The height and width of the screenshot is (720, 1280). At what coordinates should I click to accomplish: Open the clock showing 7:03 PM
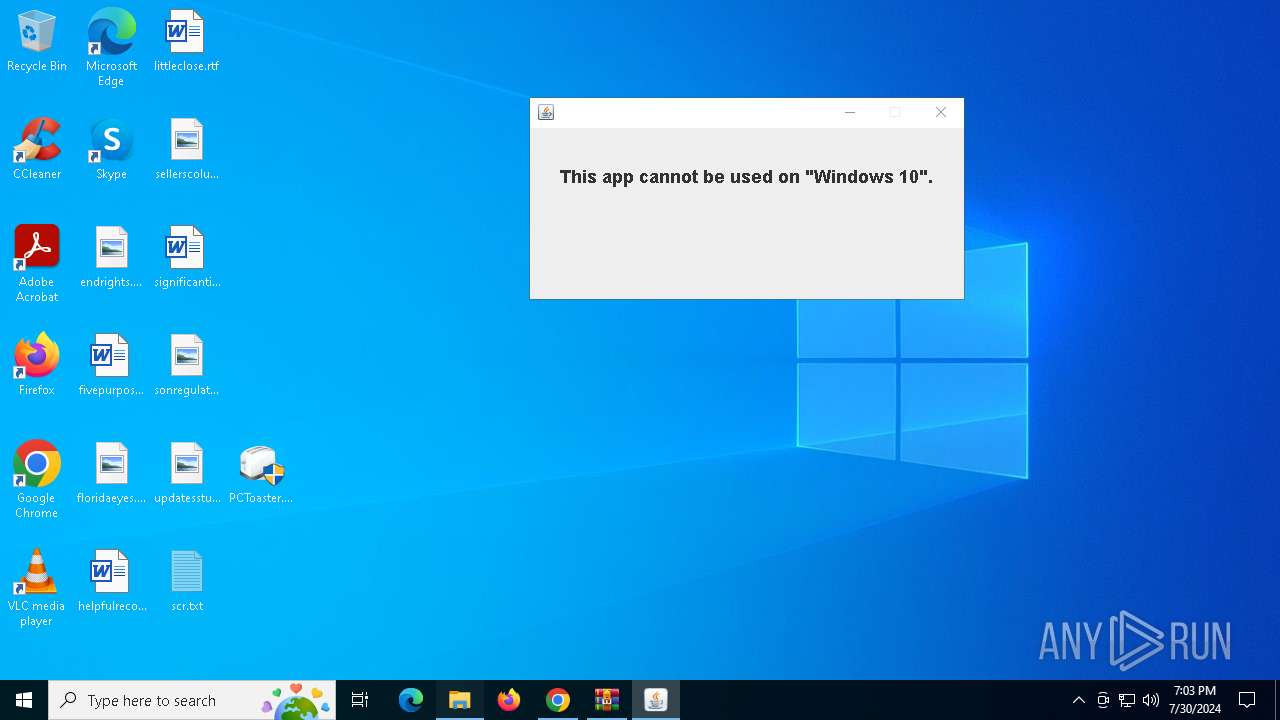tap(1195, 700)
